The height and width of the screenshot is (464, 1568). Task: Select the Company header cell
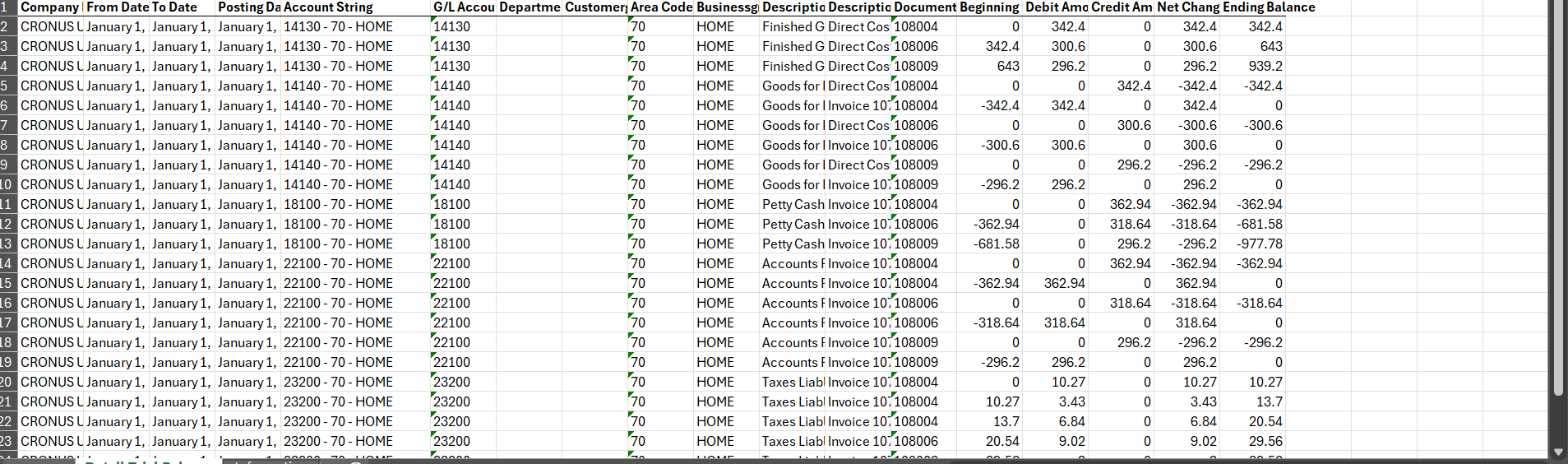pos(51,7)
